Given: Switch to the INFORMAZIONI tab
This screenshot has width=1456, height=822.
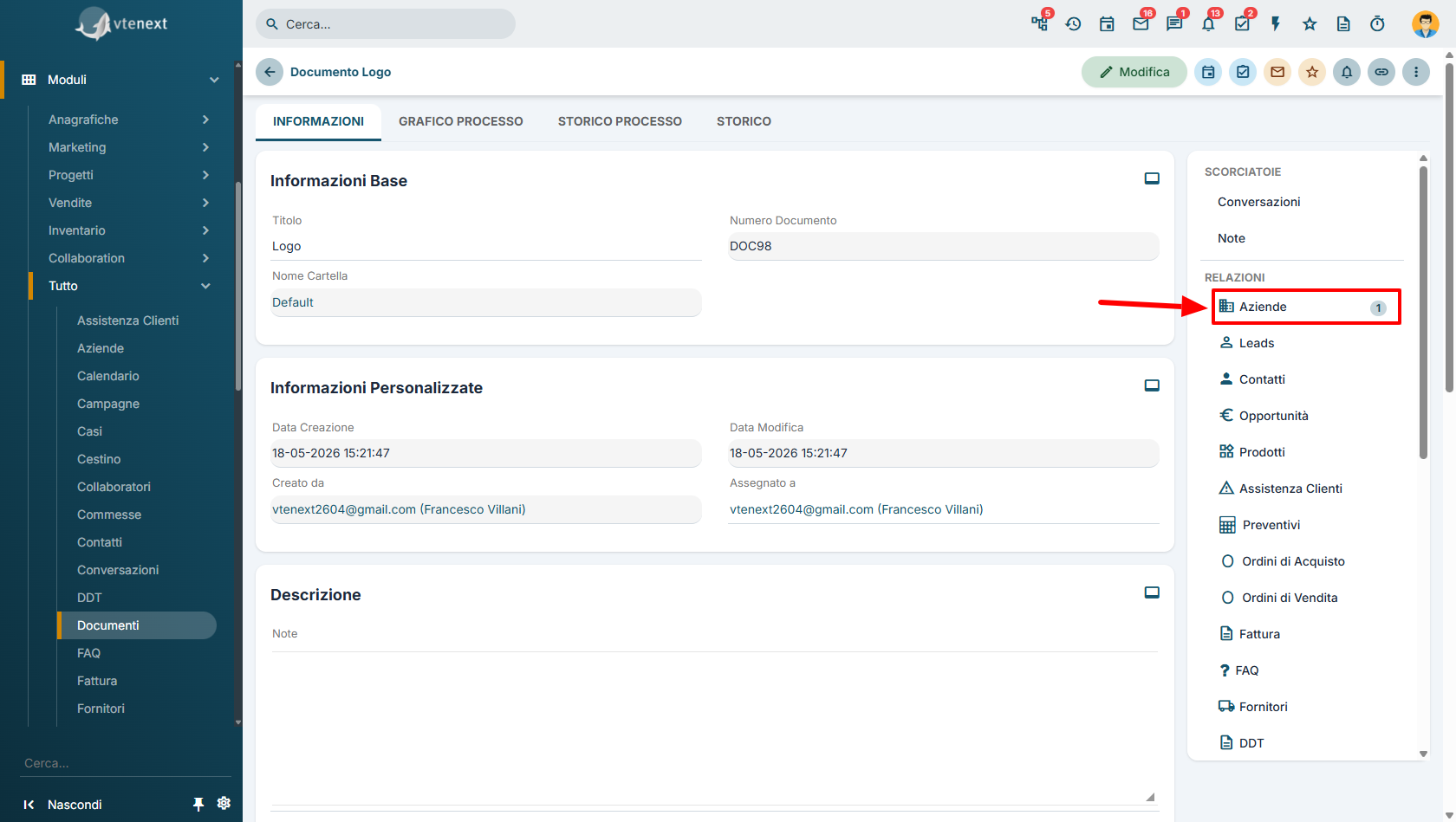Looking at the screenshot, I should 318,121.
